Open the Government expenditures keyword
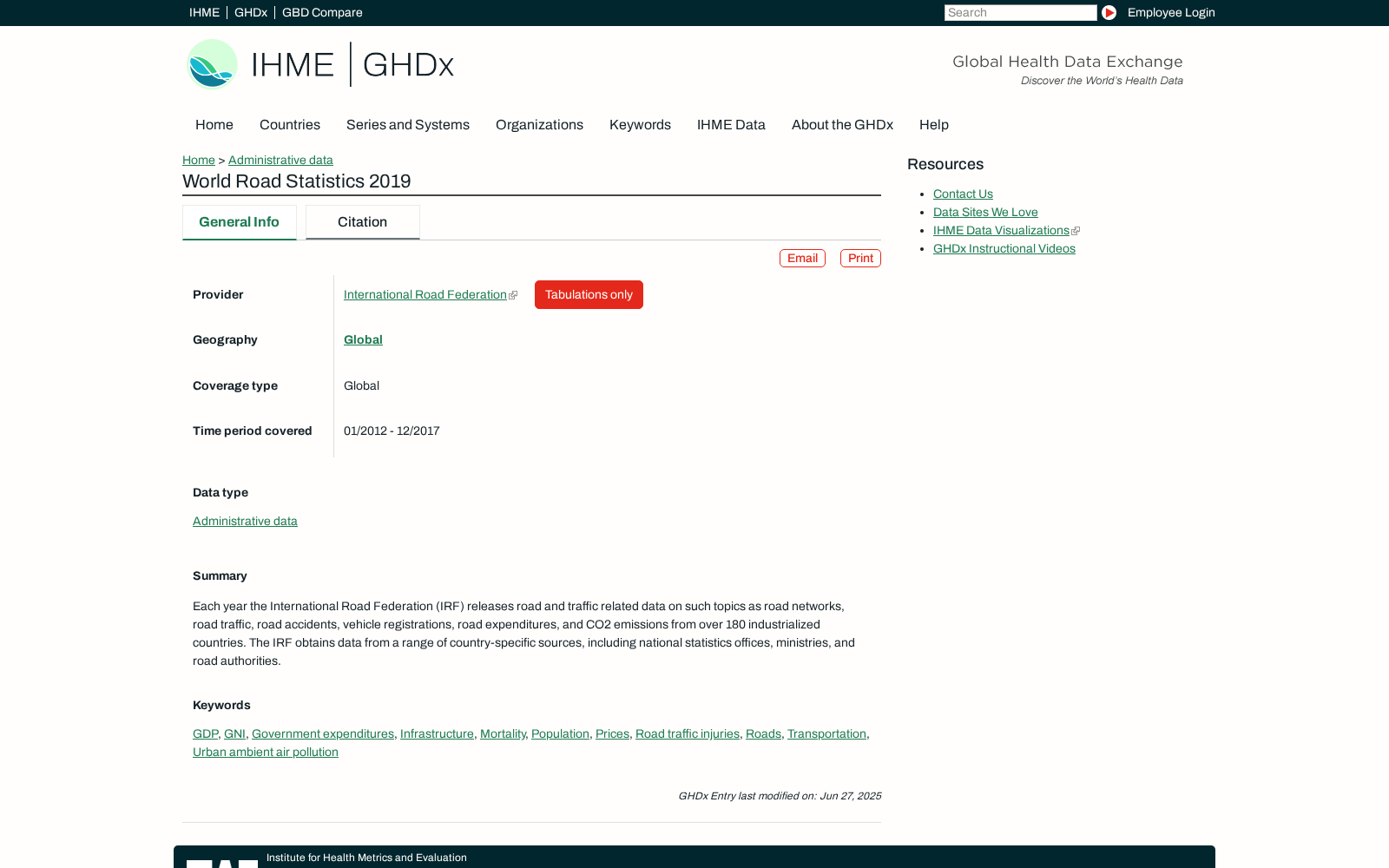The image size is (1389, 868). pos(323,733)
